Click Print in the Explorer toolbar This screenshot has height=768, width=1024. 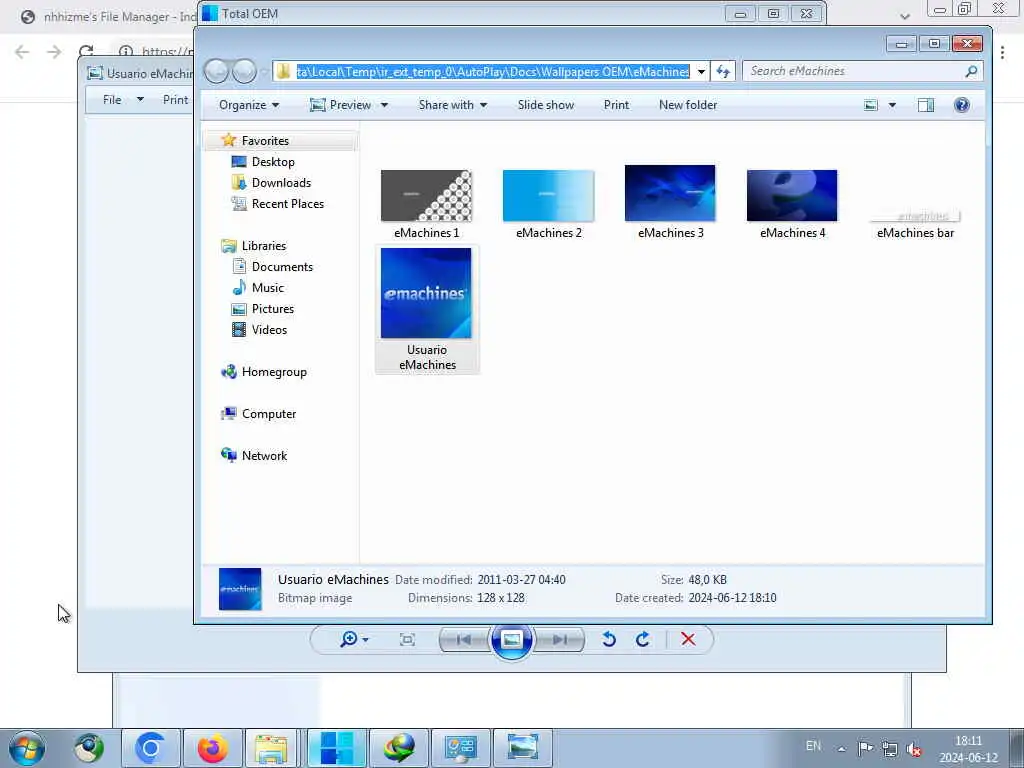click(x=616, y=105)
